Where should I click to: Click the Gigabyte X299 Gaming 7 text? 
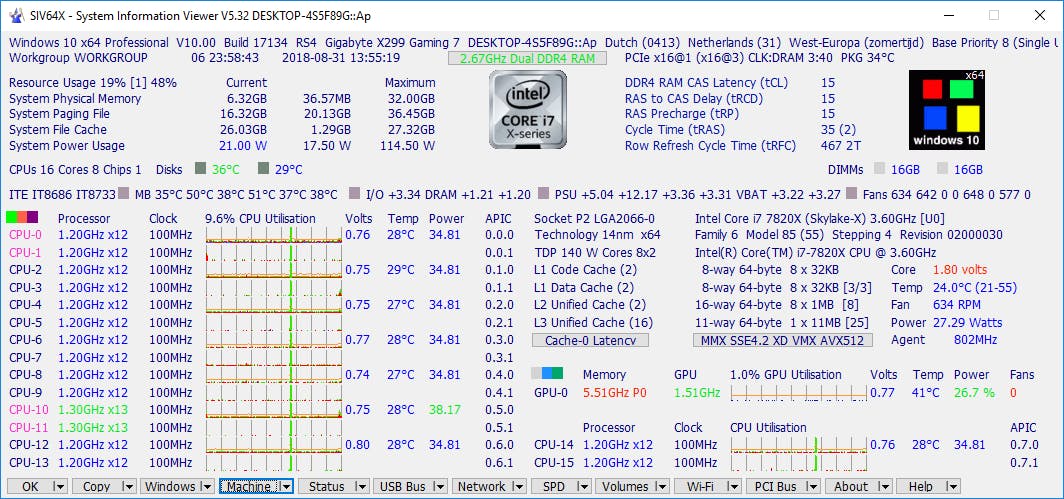tap(392, 42)
